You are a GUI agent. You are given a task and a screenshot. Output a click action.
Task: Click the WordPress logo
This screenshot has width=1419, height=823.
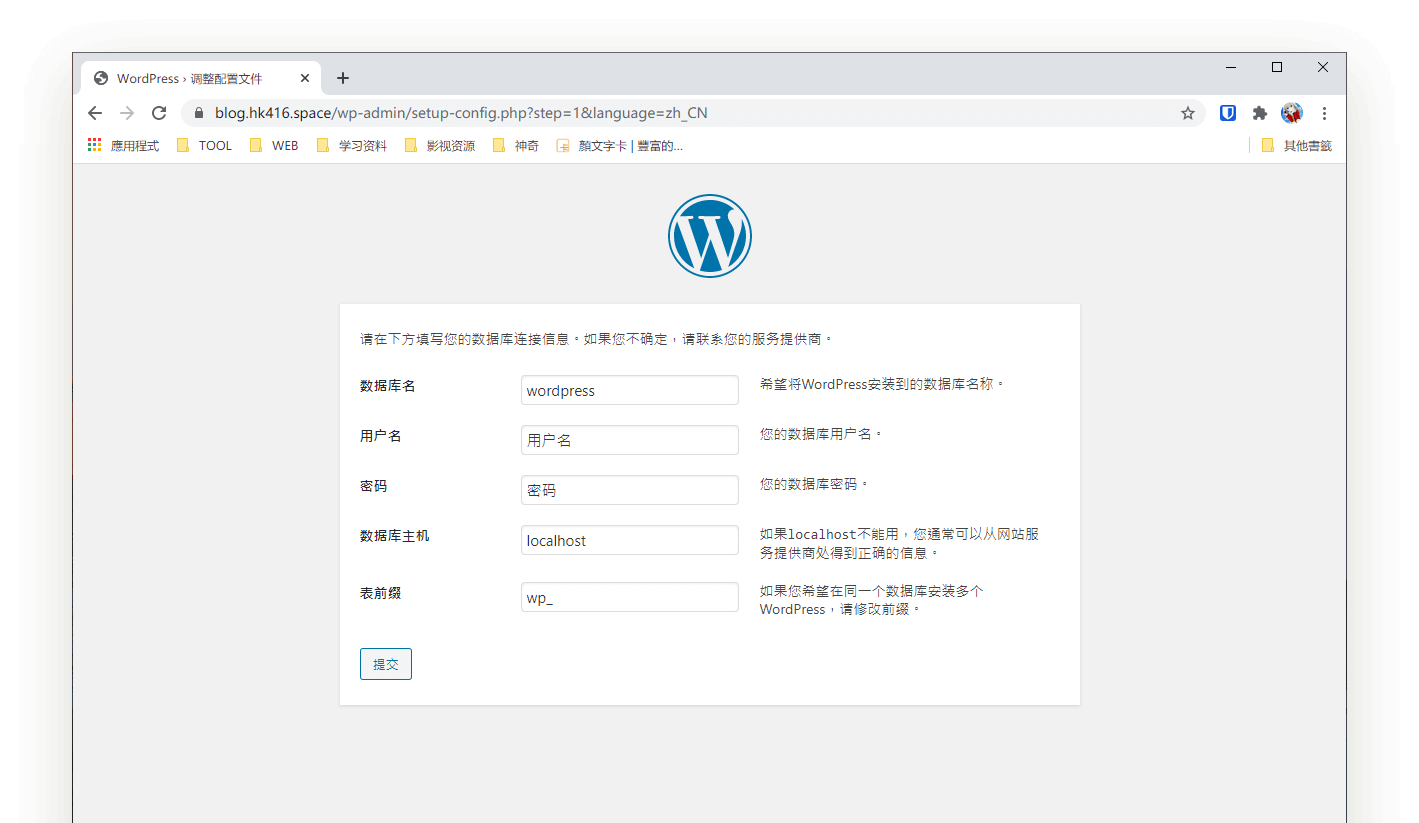tap(710, 236)
